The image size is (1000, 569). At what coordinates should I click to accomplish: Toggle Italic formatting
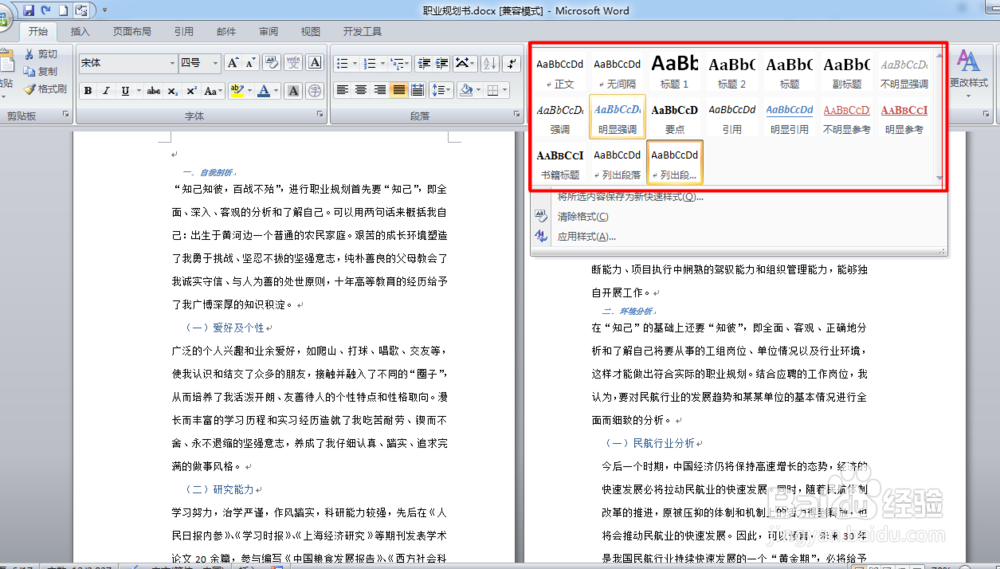[x=107, y=91]
